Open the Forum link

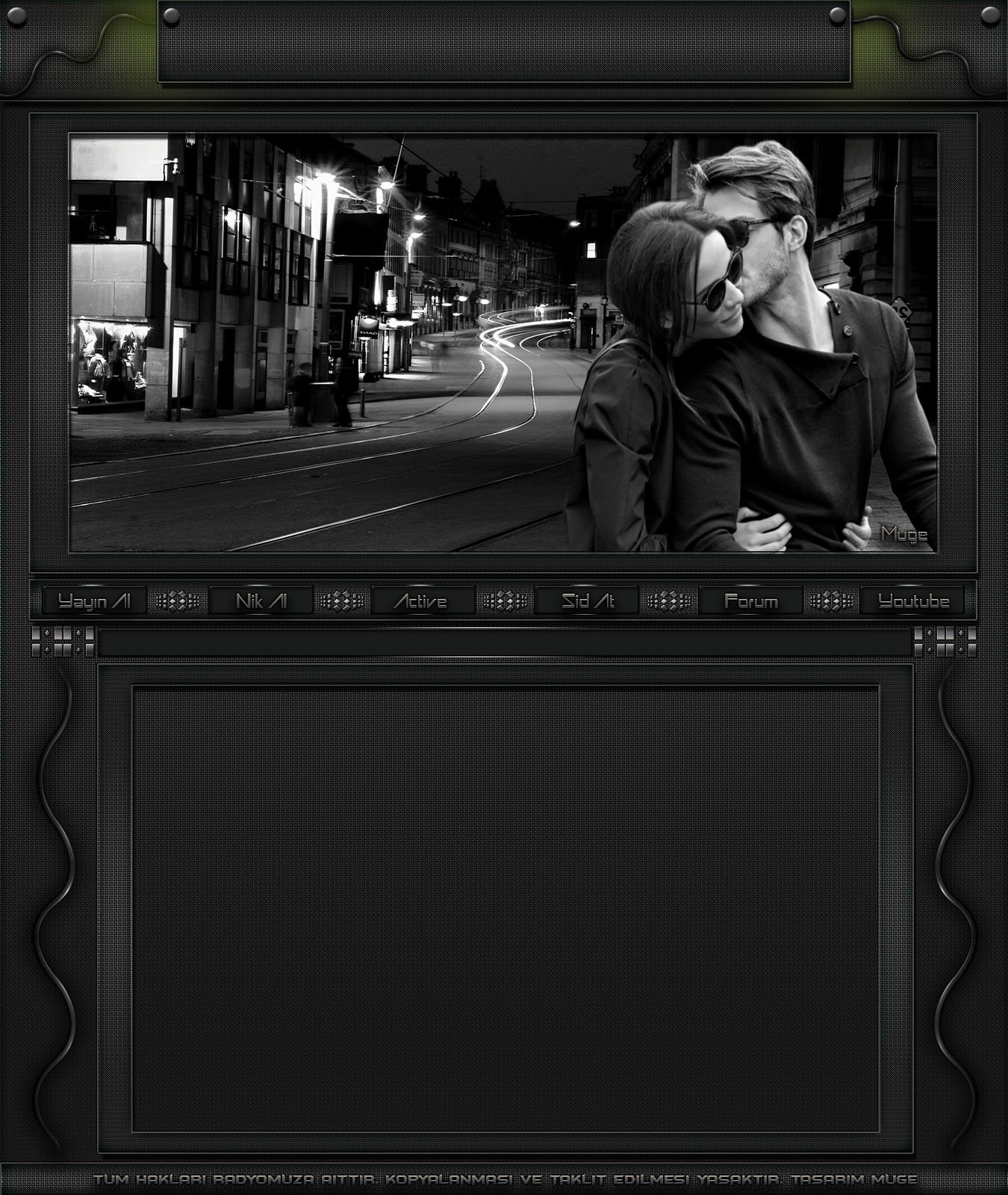(750, 600)
